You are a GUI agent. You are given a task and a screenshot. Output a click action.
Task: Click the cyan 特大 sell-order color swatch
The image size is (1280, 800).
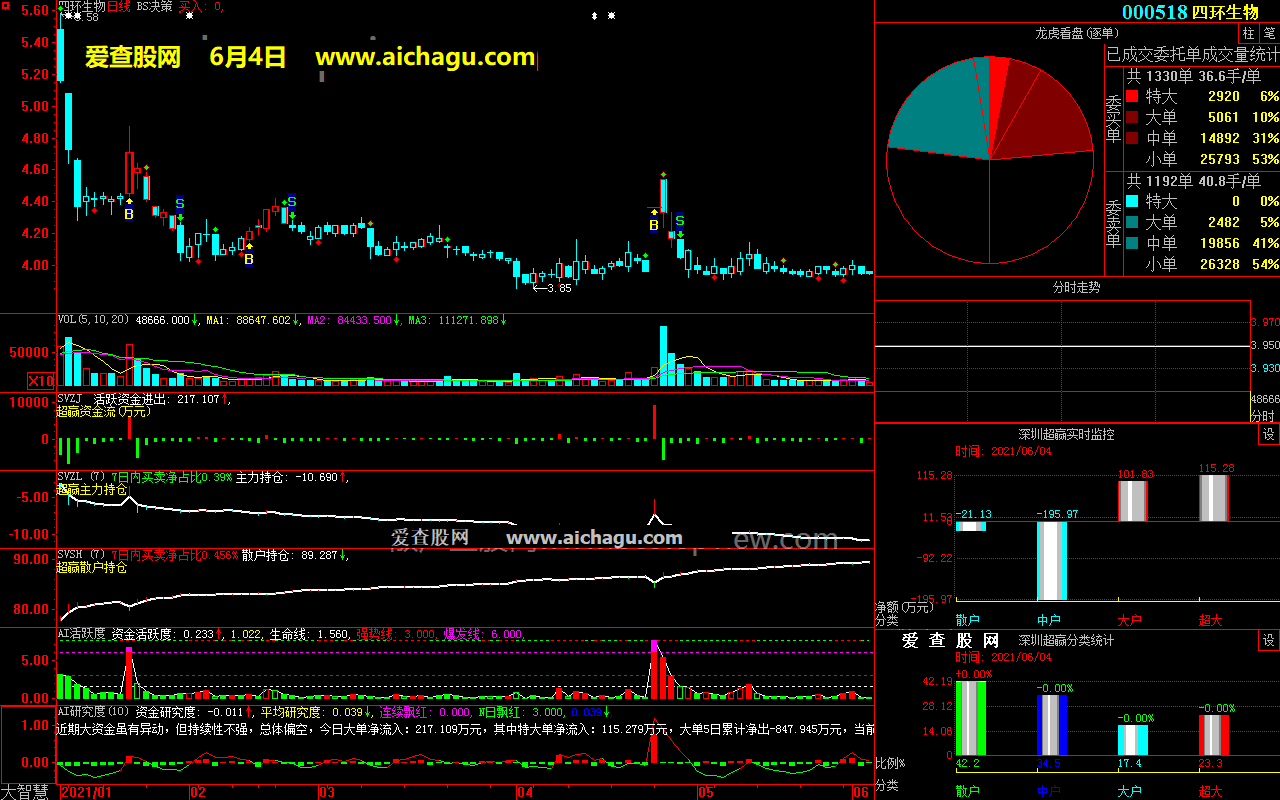point(1131,202)
